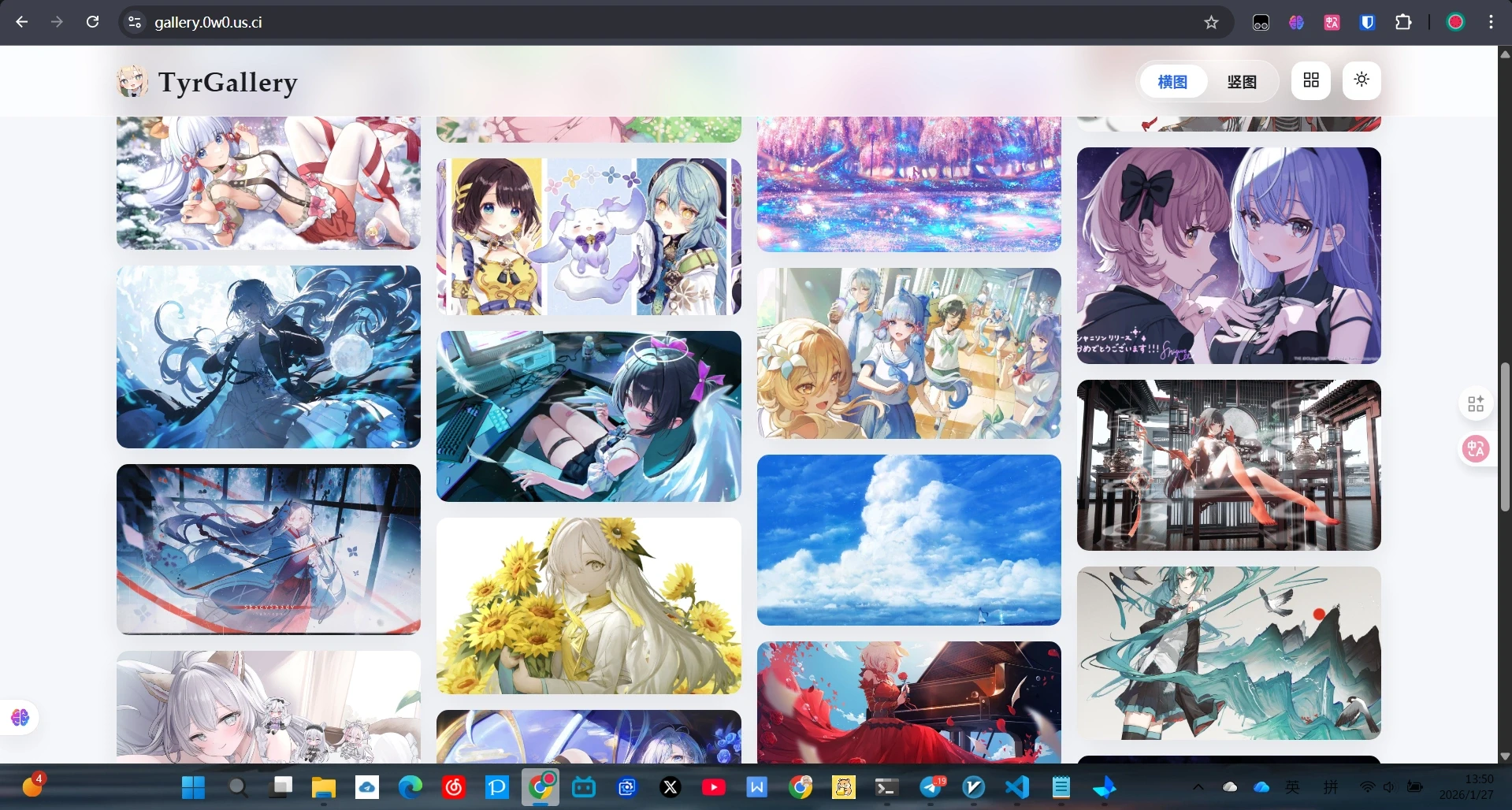Open X app from taskbar

coord(671,787)
